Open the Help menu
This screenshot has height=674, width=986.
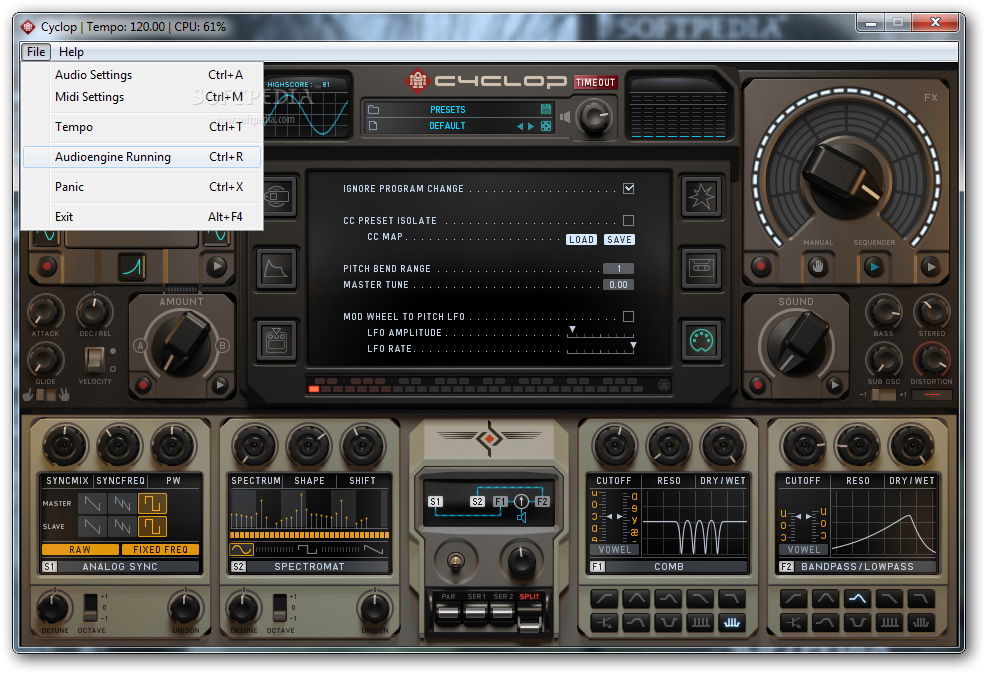(x=71, y=52)
